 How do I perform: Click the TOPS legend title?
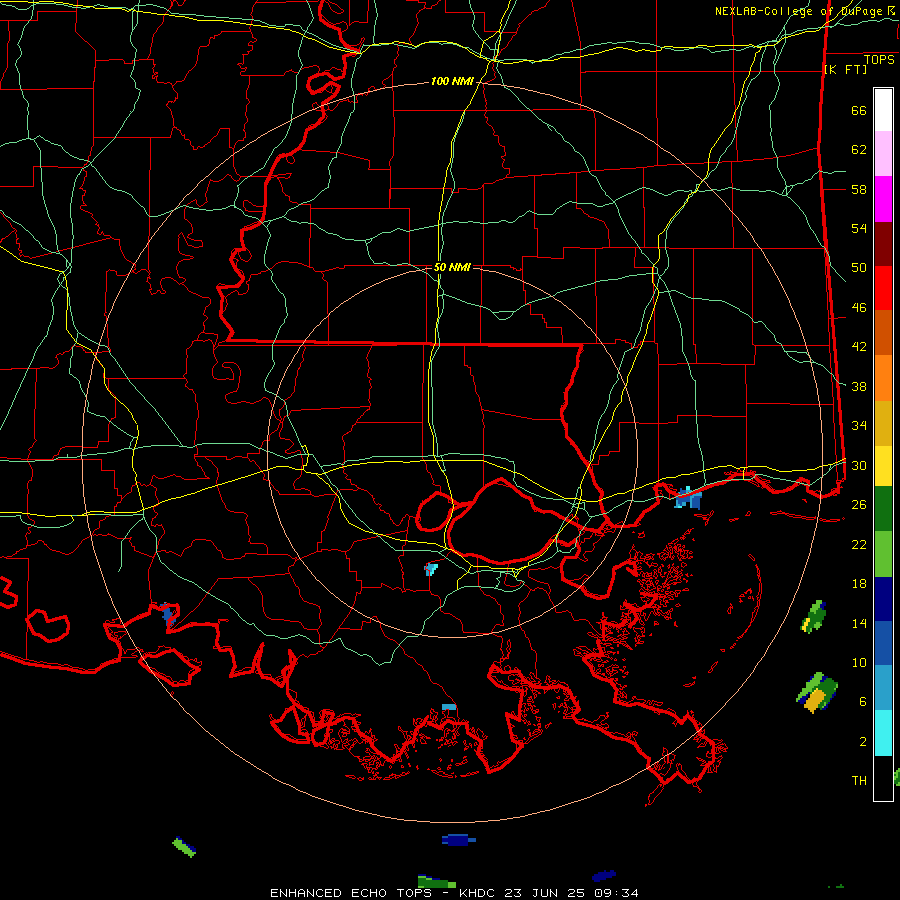[879, 60]
